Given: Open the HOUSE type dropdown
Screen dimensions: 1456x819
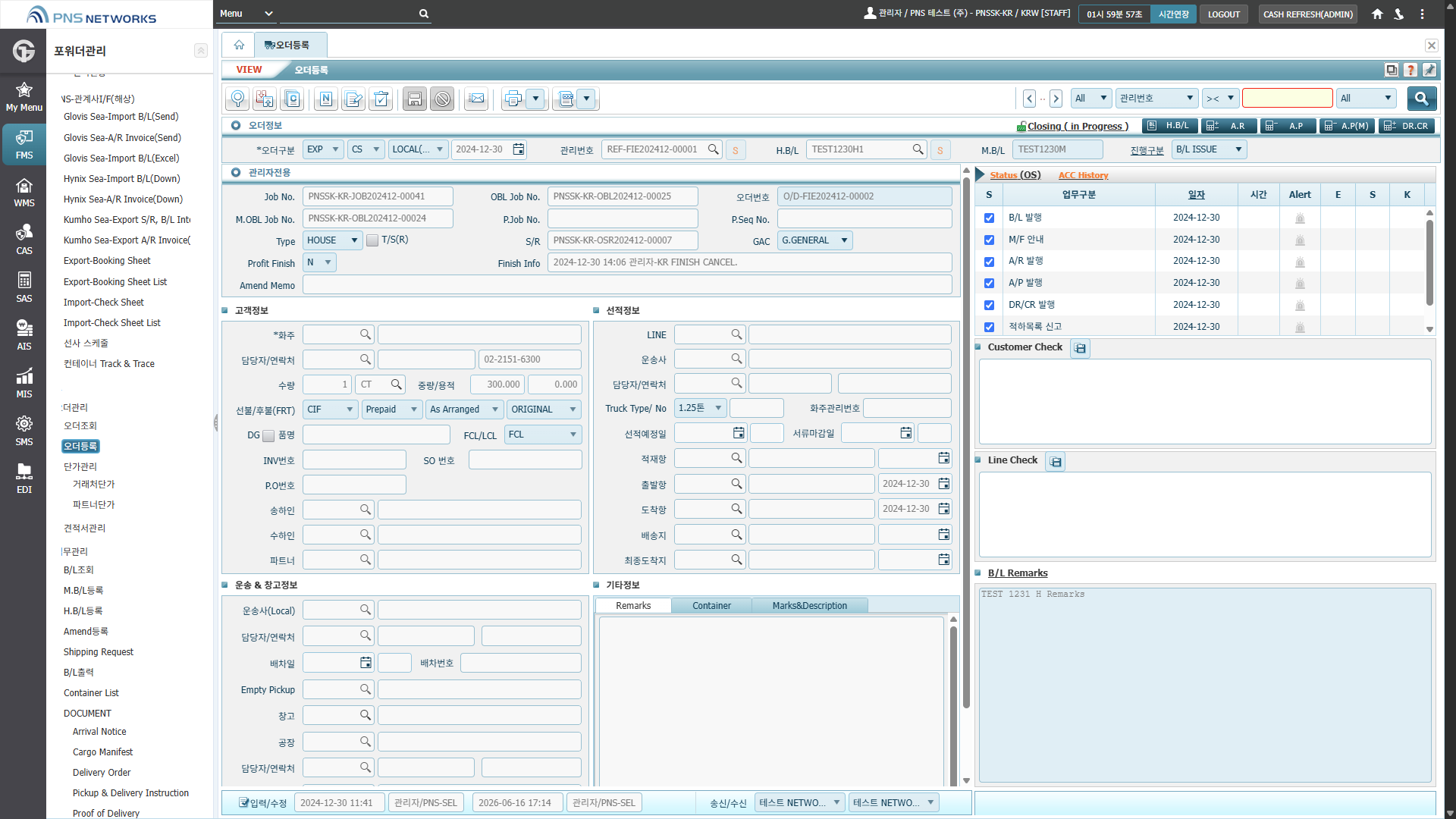Looking at the screenshot, I should pos(332,240).
